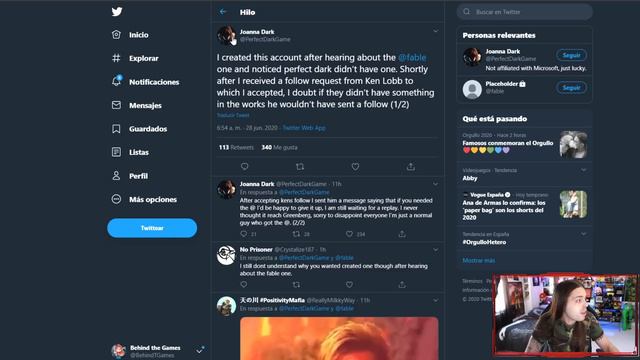
Task: Like the main Joanna Dark tweet
Action: coord(356,167)
